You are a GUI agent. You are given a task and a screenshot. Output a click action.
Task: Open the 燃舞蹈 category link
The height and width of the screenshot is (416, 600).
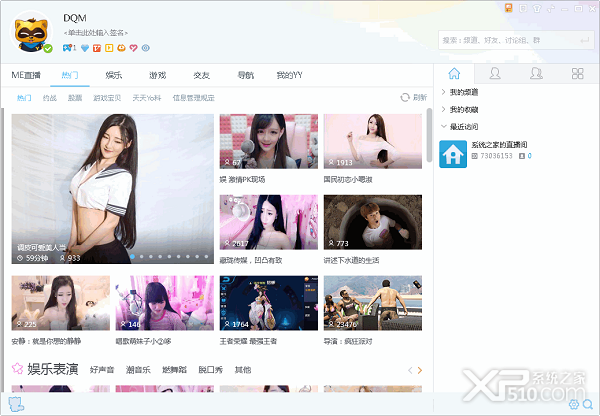pos(174,370)
